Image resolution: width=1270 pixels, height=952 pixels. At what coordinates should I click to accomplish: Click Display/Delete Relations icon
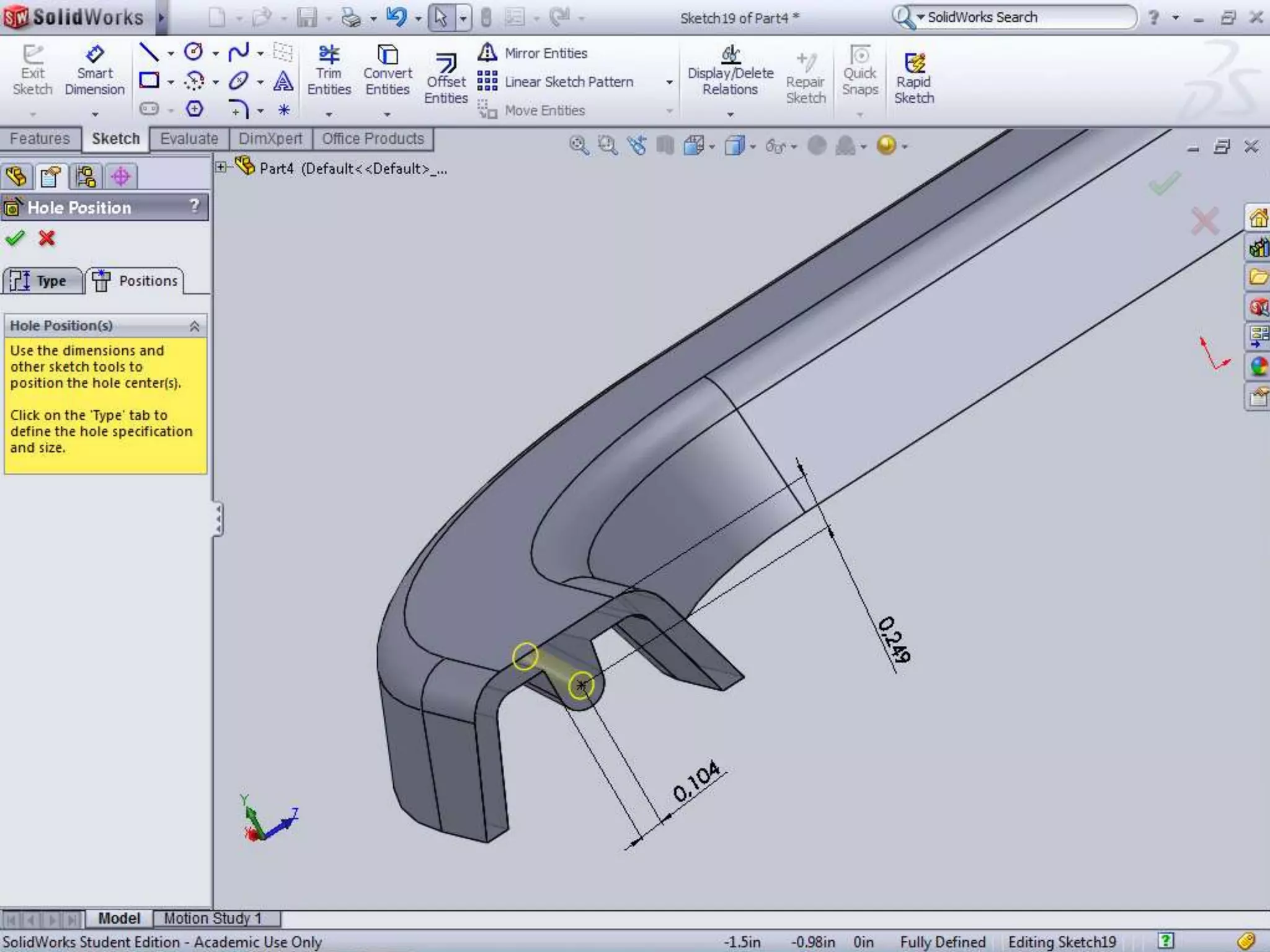click(730, 71)
